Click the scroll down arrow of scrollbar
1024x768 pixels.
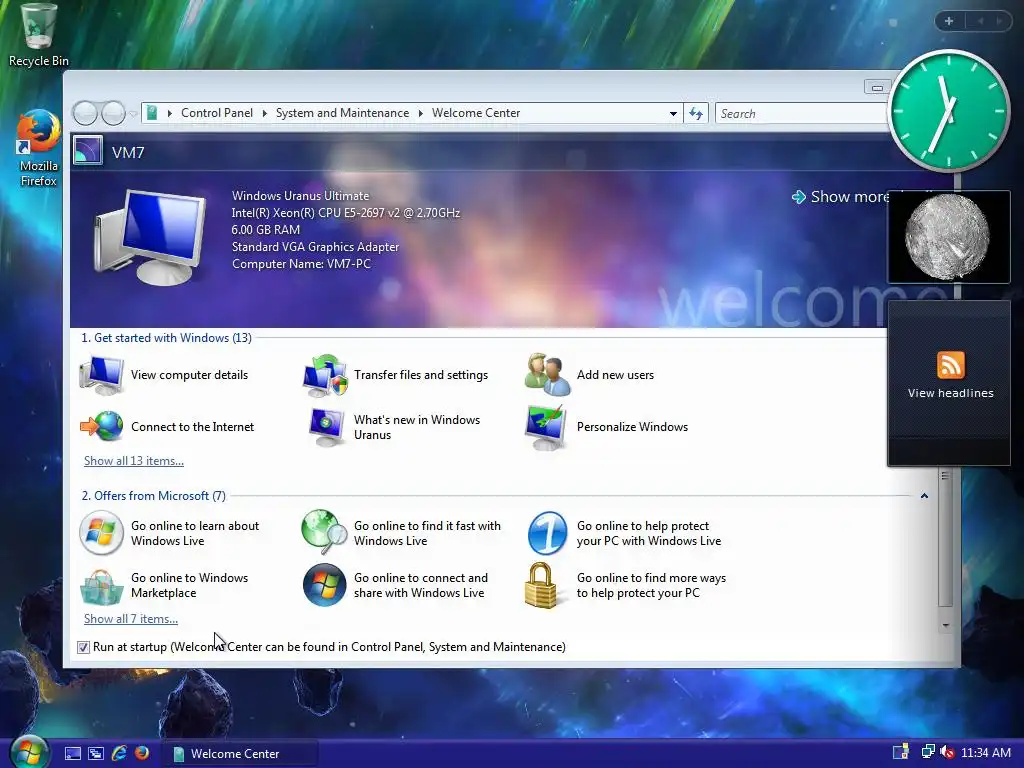[x=946, y=626]
